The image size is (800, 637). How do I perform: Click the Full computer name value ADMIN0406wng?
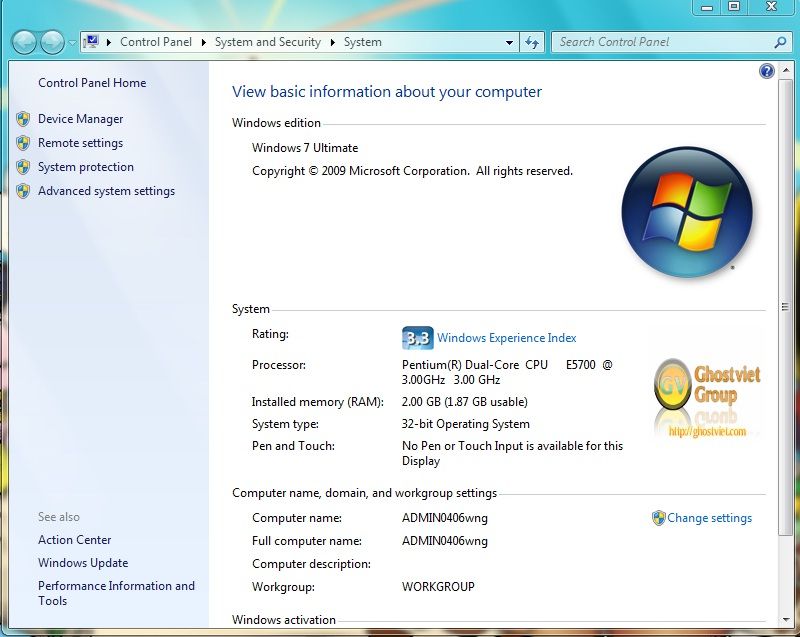[444, 541]
